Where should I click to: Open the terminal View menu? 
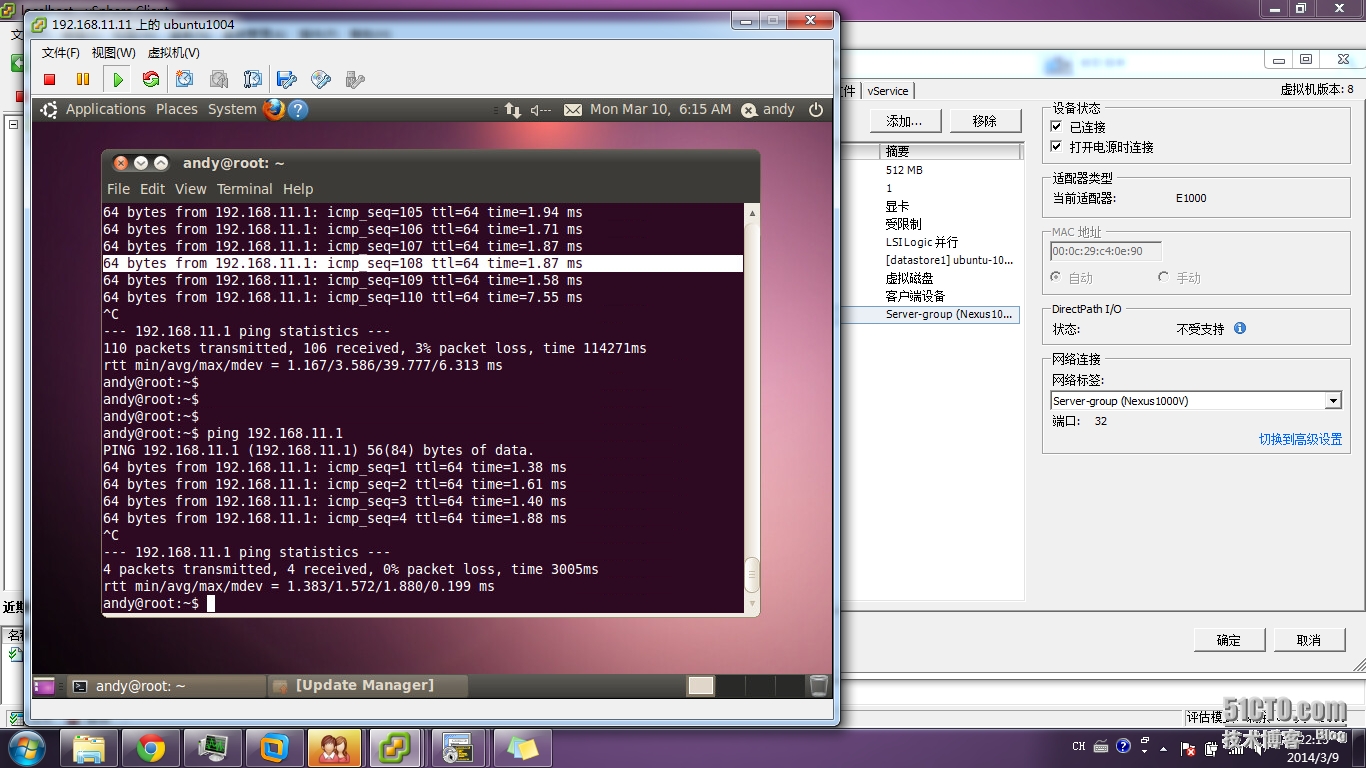pyautogui.click(x=191, y=189)
